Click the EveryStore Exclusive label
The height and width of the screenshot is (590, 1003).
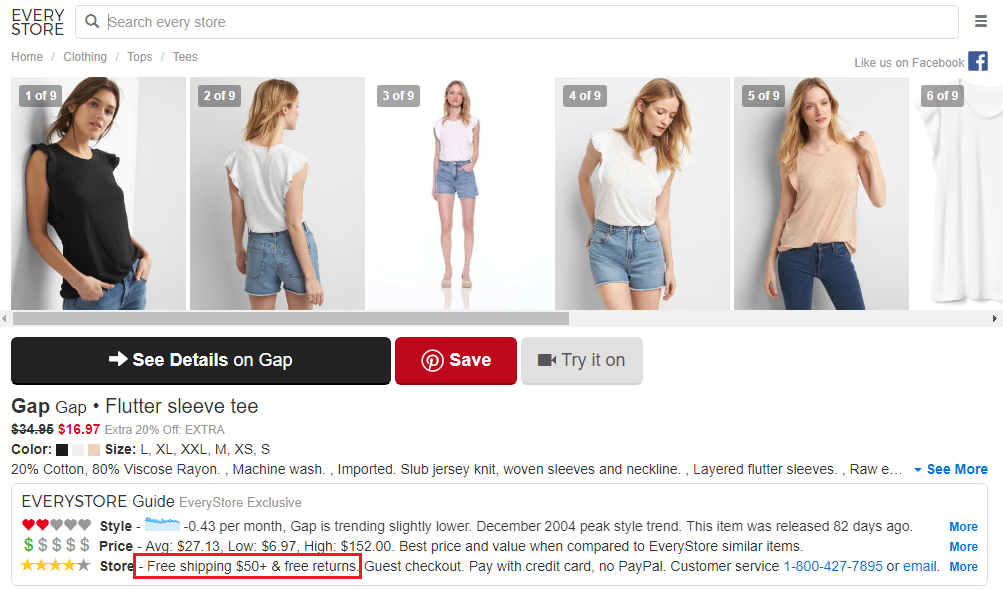click(241, 502)
